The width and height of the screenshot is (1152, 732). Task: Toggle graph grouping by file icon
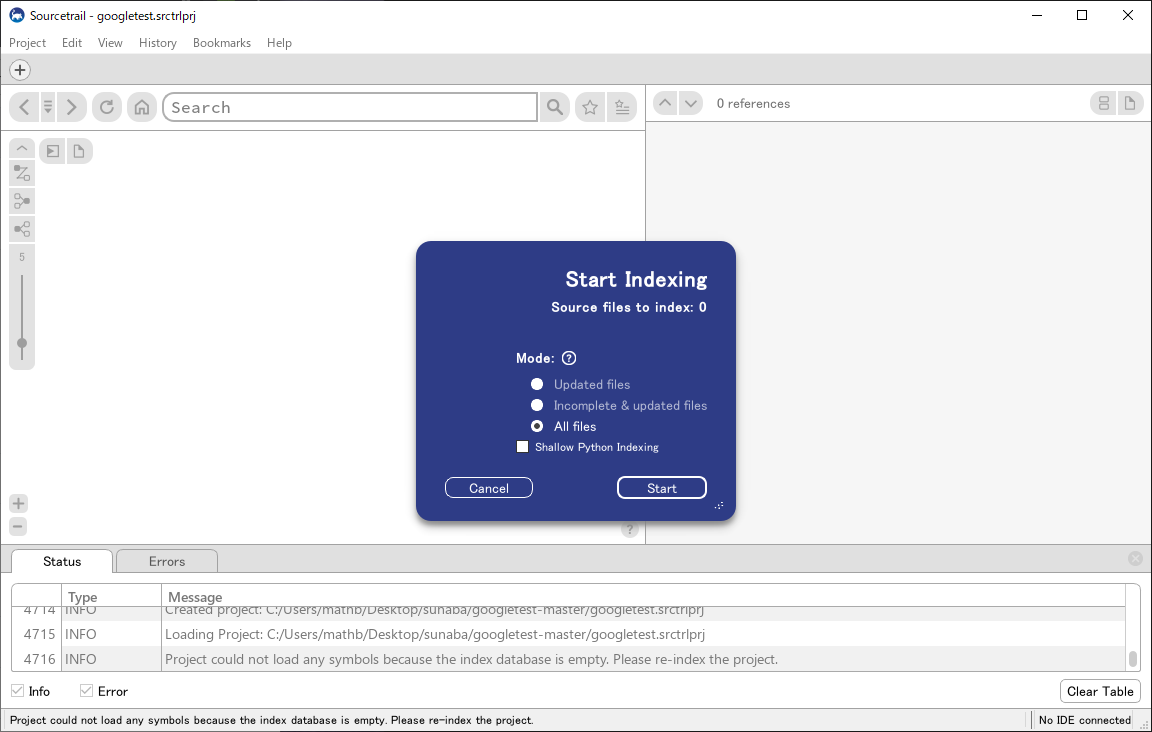[x=79, y=151]
